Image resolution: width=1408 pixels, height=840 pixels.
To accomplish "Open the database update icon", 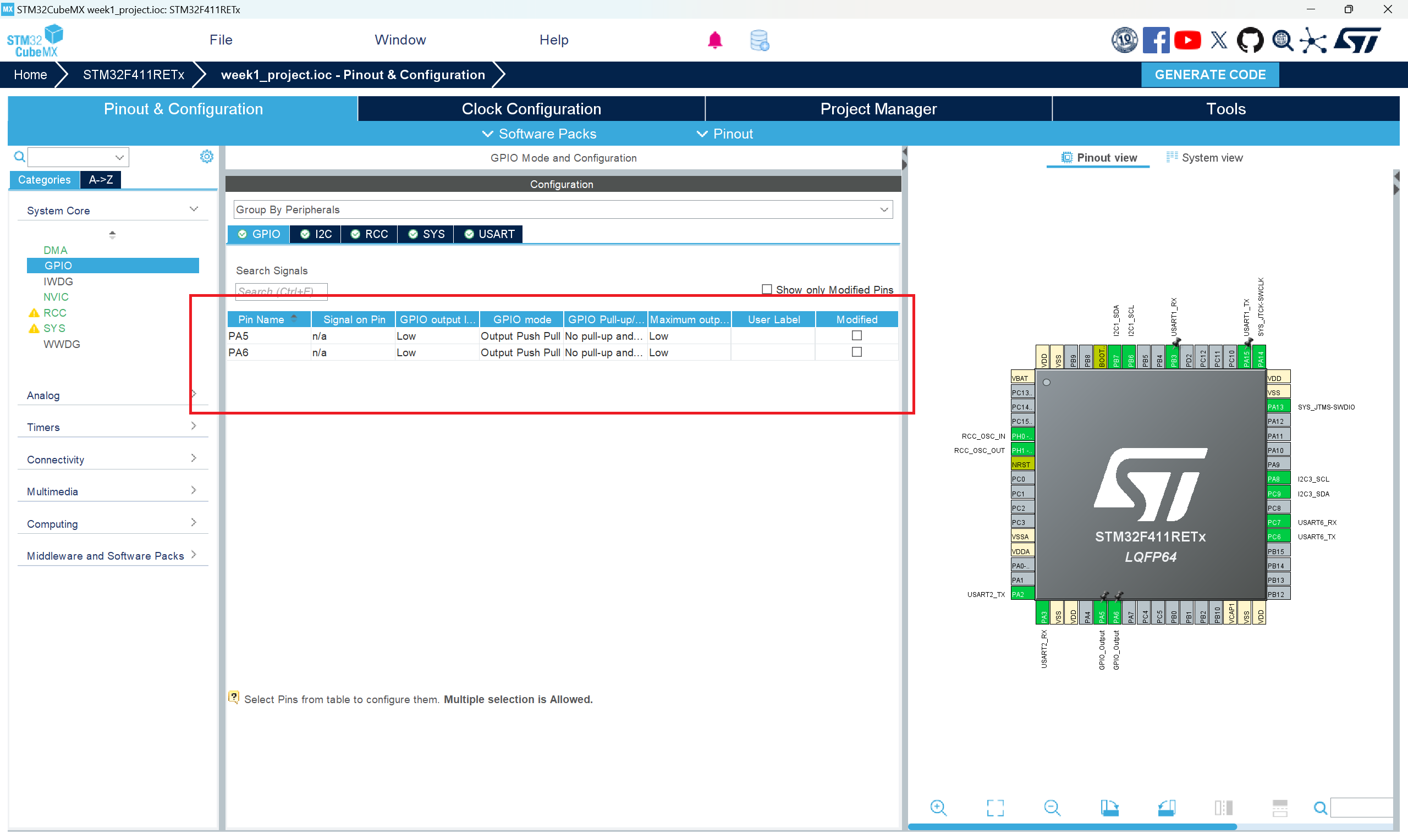I will pyautogui.click(x=758, y=41).
